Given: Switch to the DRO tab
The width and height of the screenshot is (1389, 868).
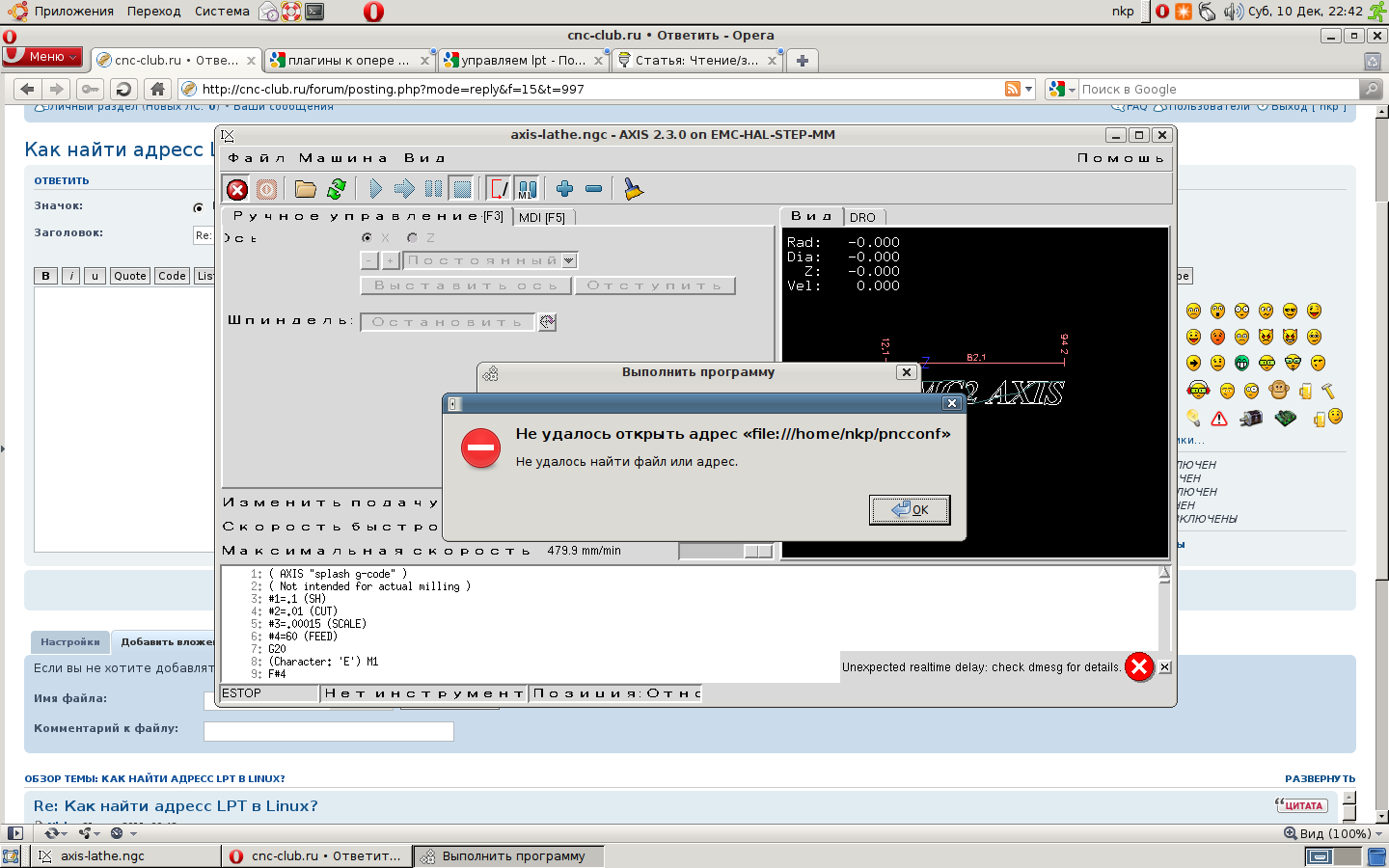Looking at the screenshot, I should [863, 218].
